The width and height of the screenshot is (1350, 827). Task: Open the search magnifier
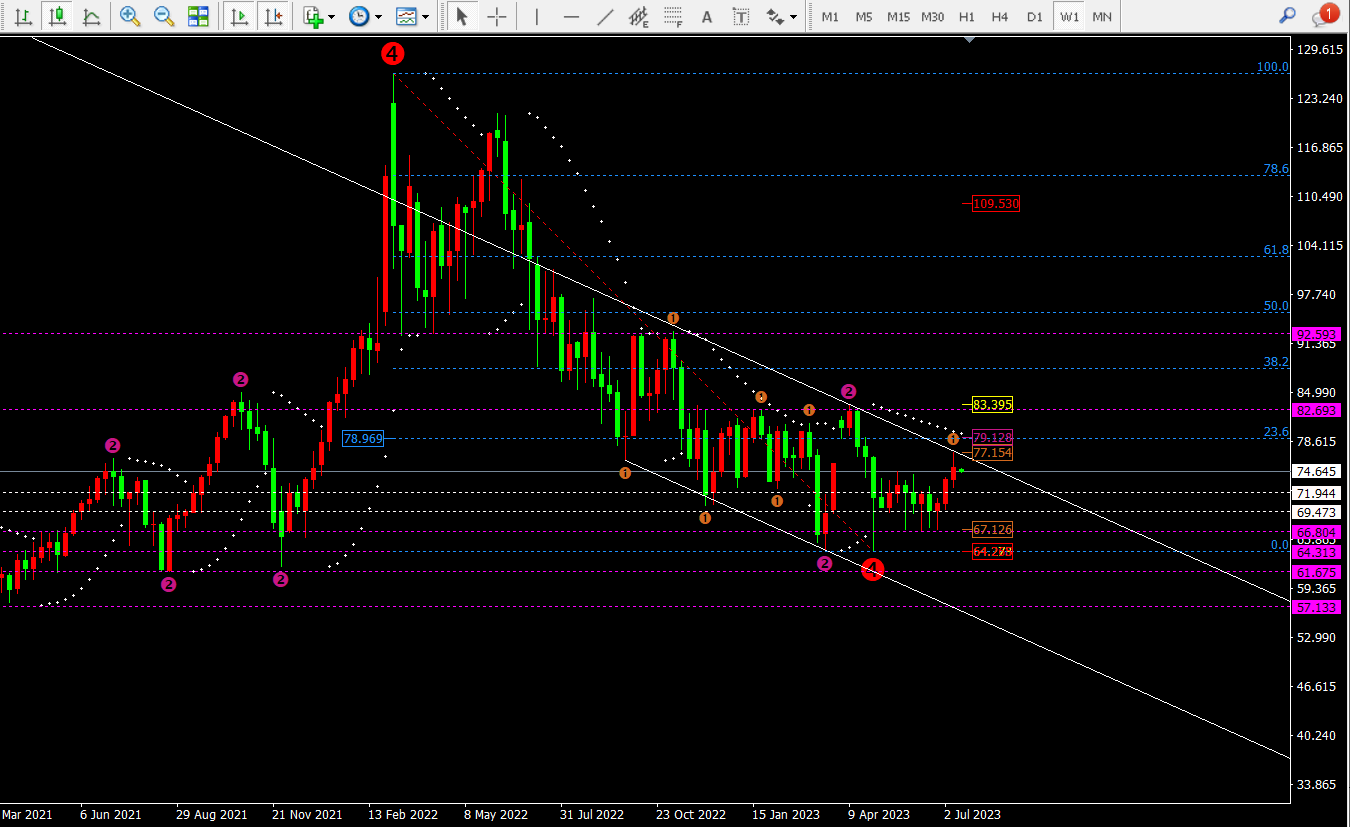coord(1289,15)
